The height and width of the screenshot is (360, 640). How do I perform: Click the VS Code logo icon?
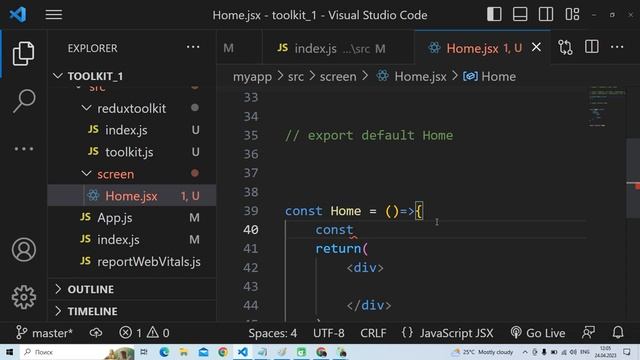[x=18, y=15]
